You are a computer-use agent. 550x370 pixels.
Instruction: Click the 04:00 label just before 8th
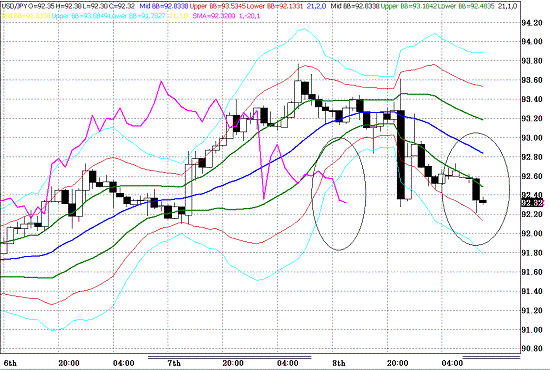point(288,363)
